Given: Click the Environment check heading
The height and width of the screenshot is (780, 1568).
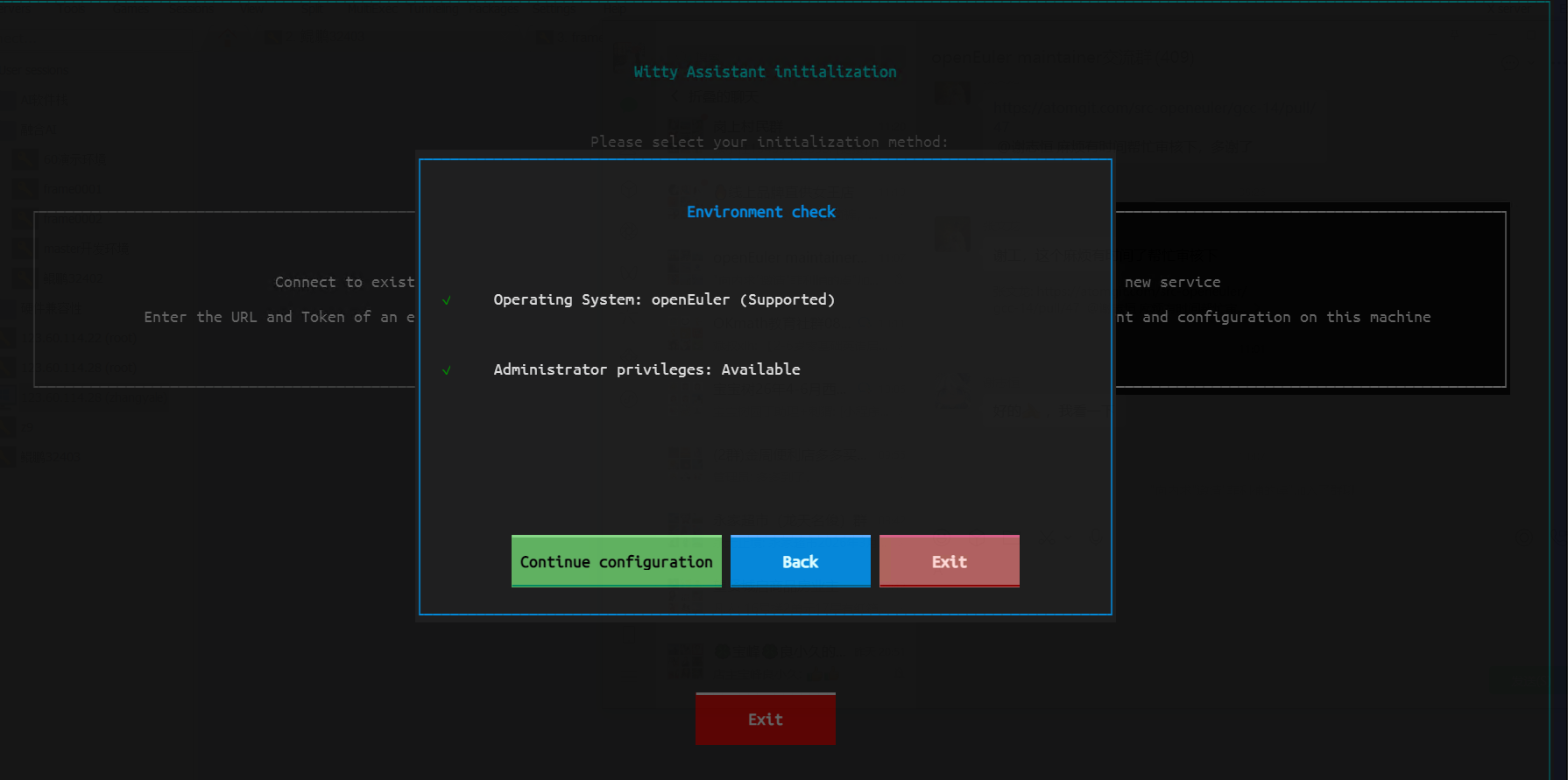Looking at the screenshot, I should coord(760,212).
